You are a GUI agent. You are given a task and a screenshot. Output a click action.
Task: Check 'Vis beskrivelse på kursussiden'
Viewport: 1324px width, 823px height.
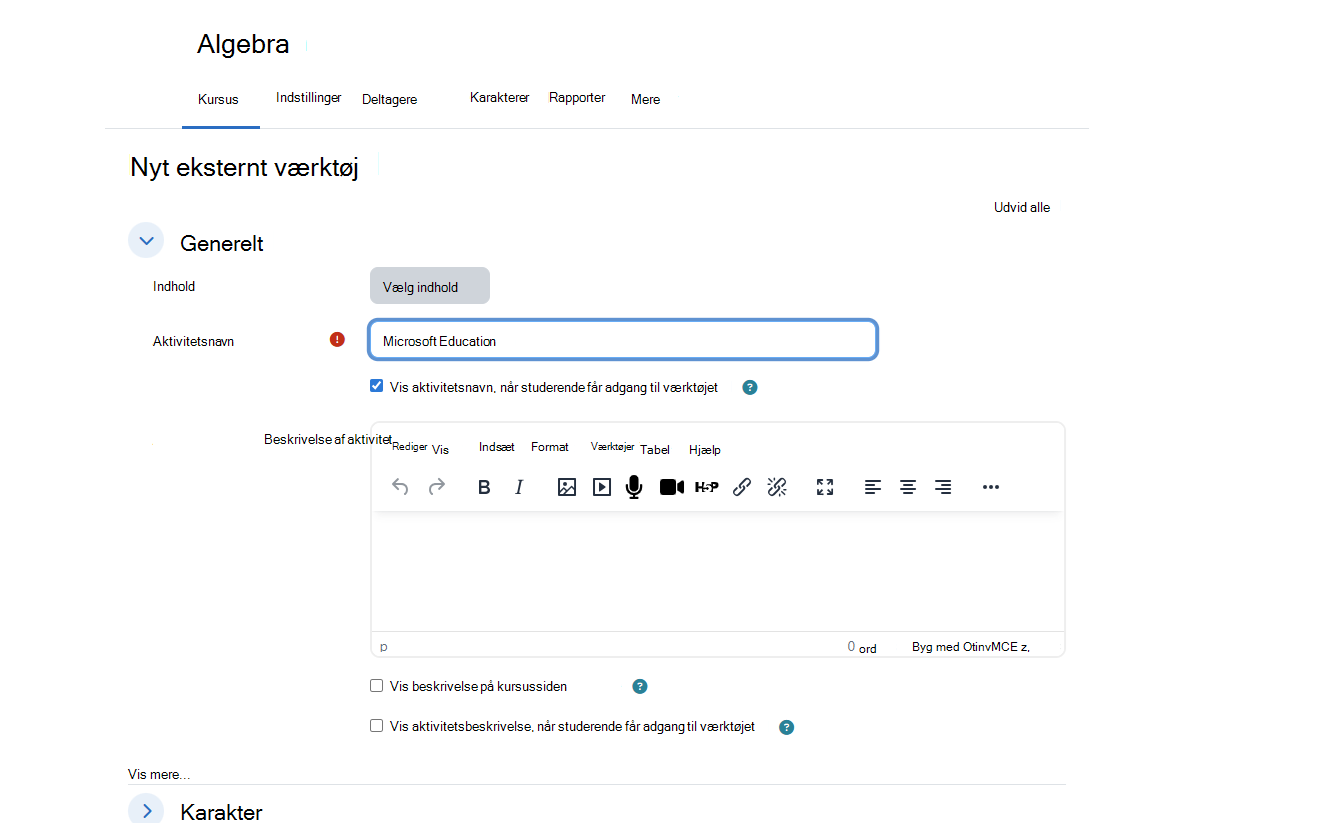point(377,686)
